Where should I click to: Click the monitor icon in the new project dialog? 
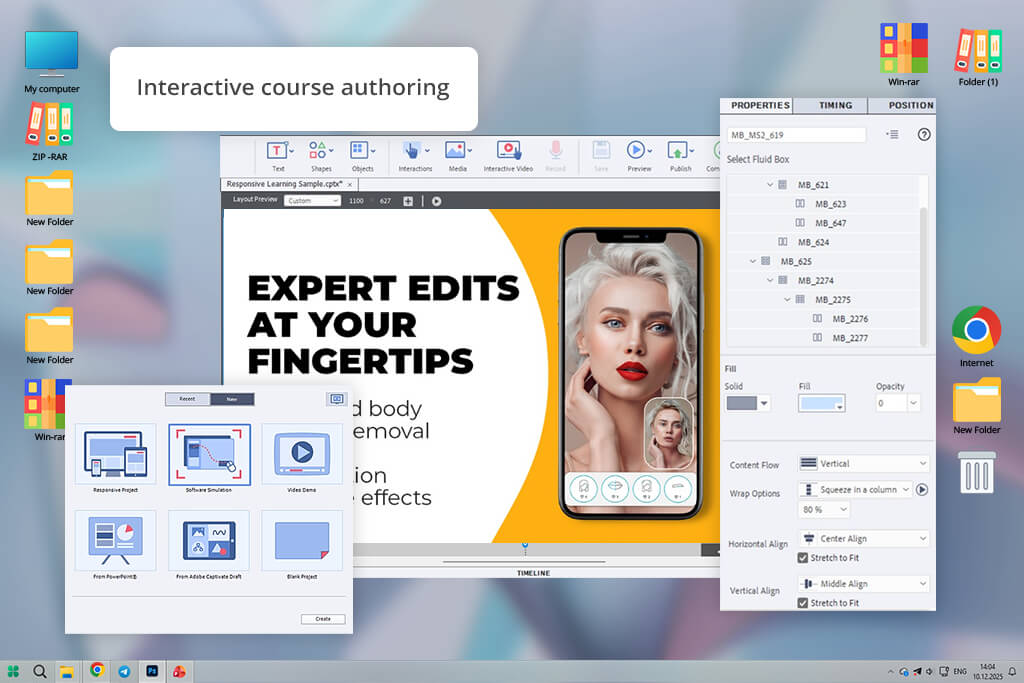[x=336, y=399]
